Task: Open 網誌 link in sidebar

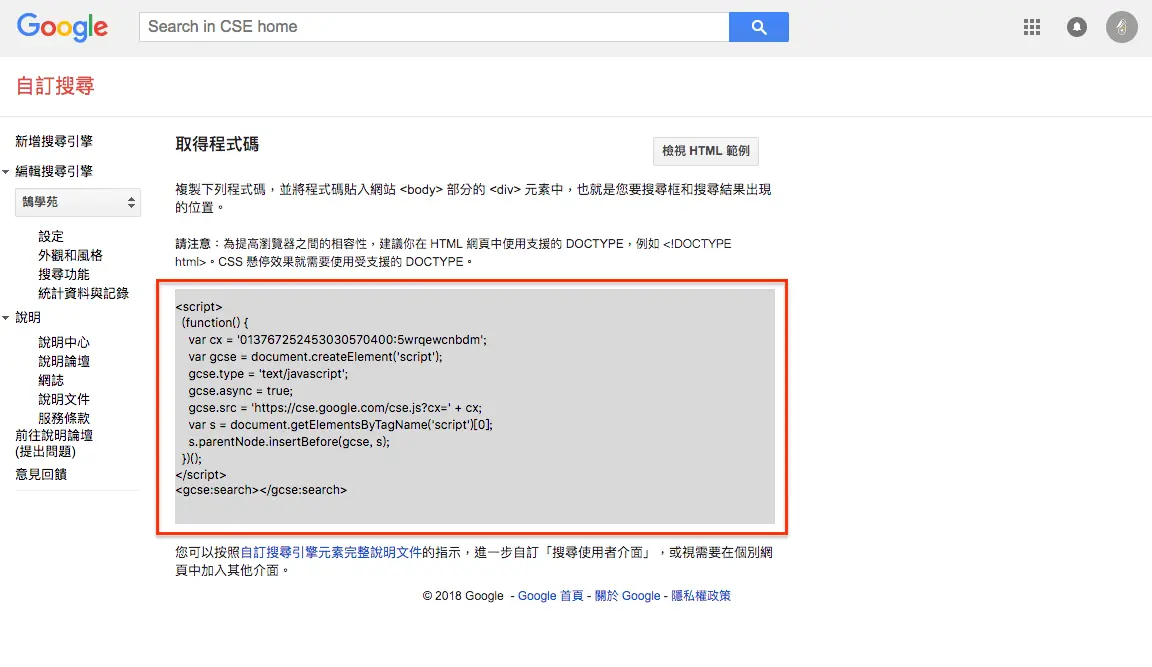Action: pos(51,381)
